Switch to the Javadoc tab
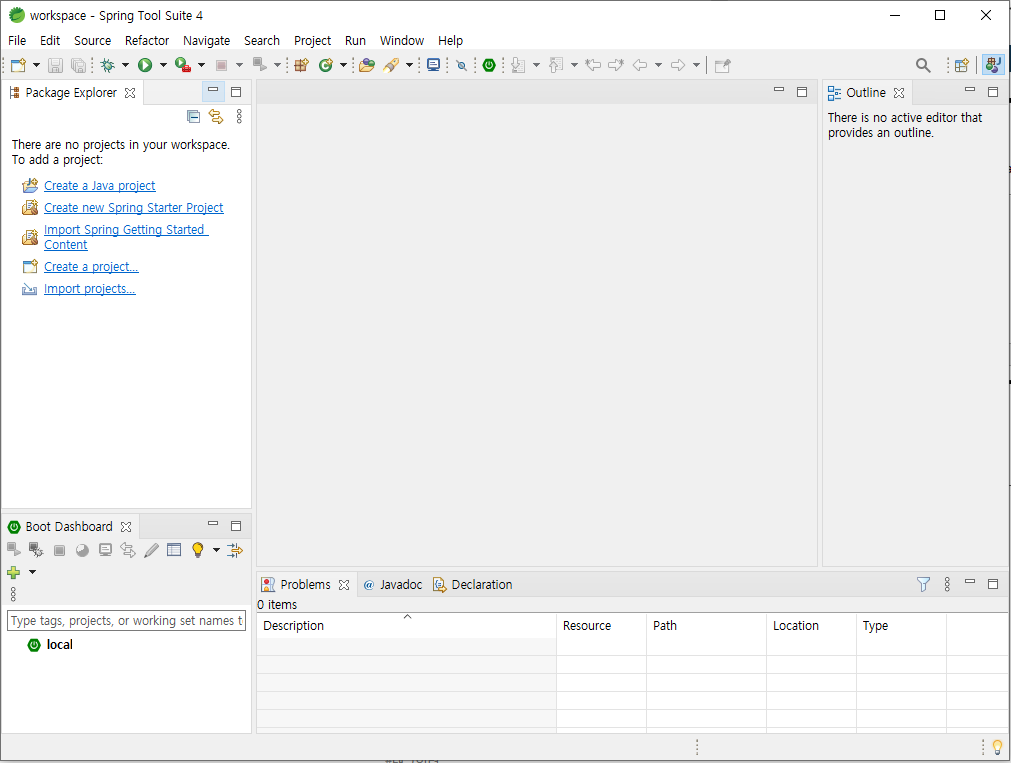This screenshot has width=1011, height=763. [393, 584]
